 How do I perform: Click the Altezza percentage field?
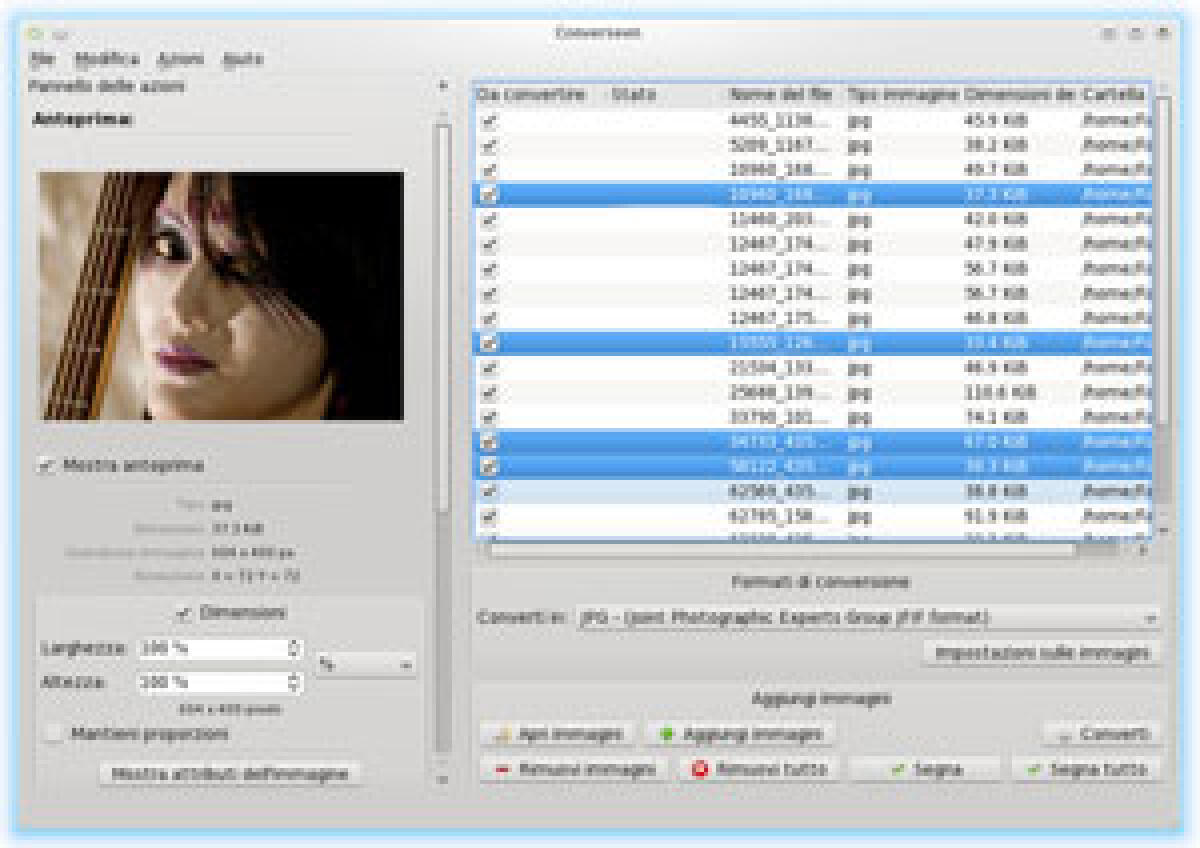[211, 682]
